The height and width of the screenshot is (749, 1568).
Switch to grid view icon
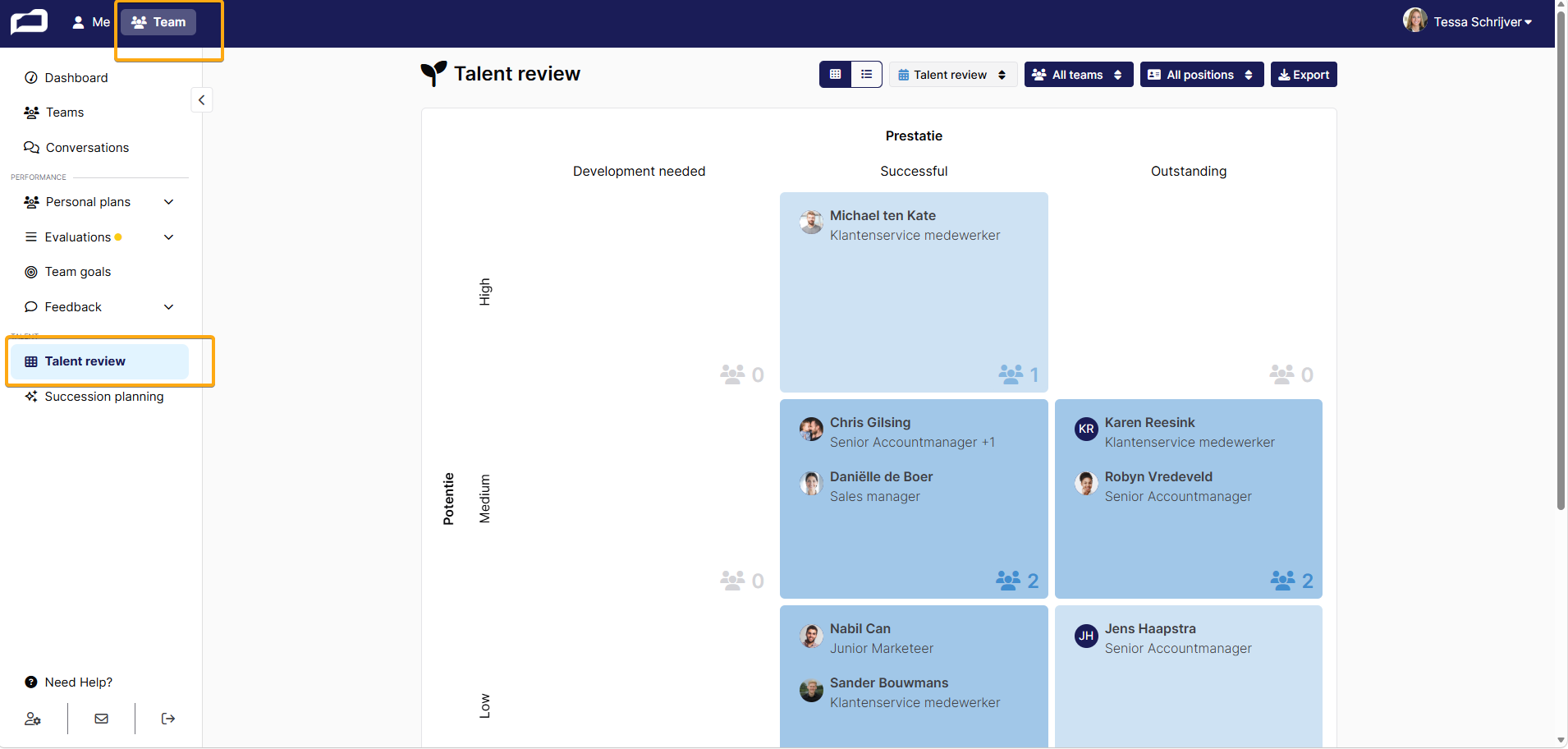(835, 75)
